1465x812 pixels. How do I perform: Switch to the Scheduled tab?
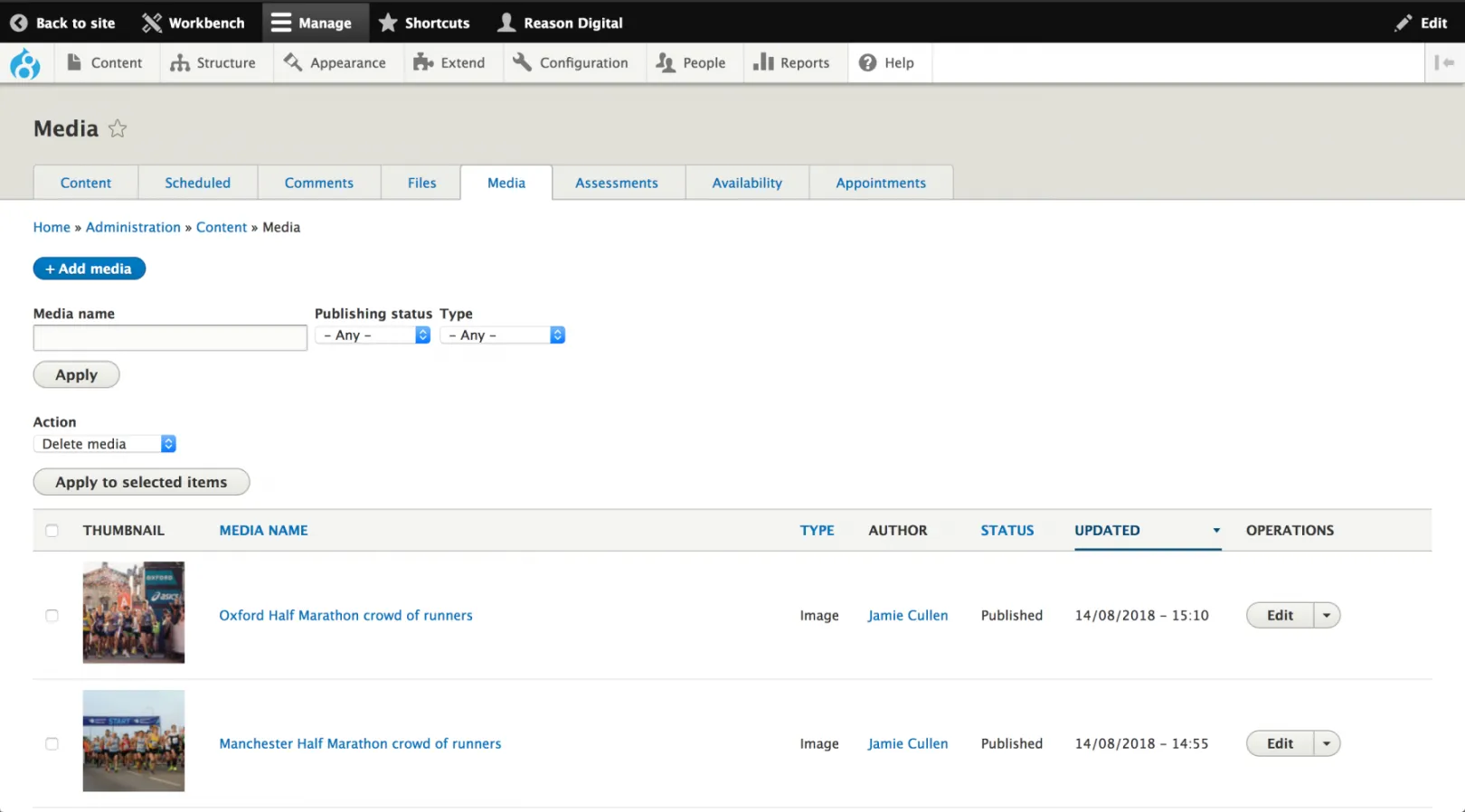(197, 183)
